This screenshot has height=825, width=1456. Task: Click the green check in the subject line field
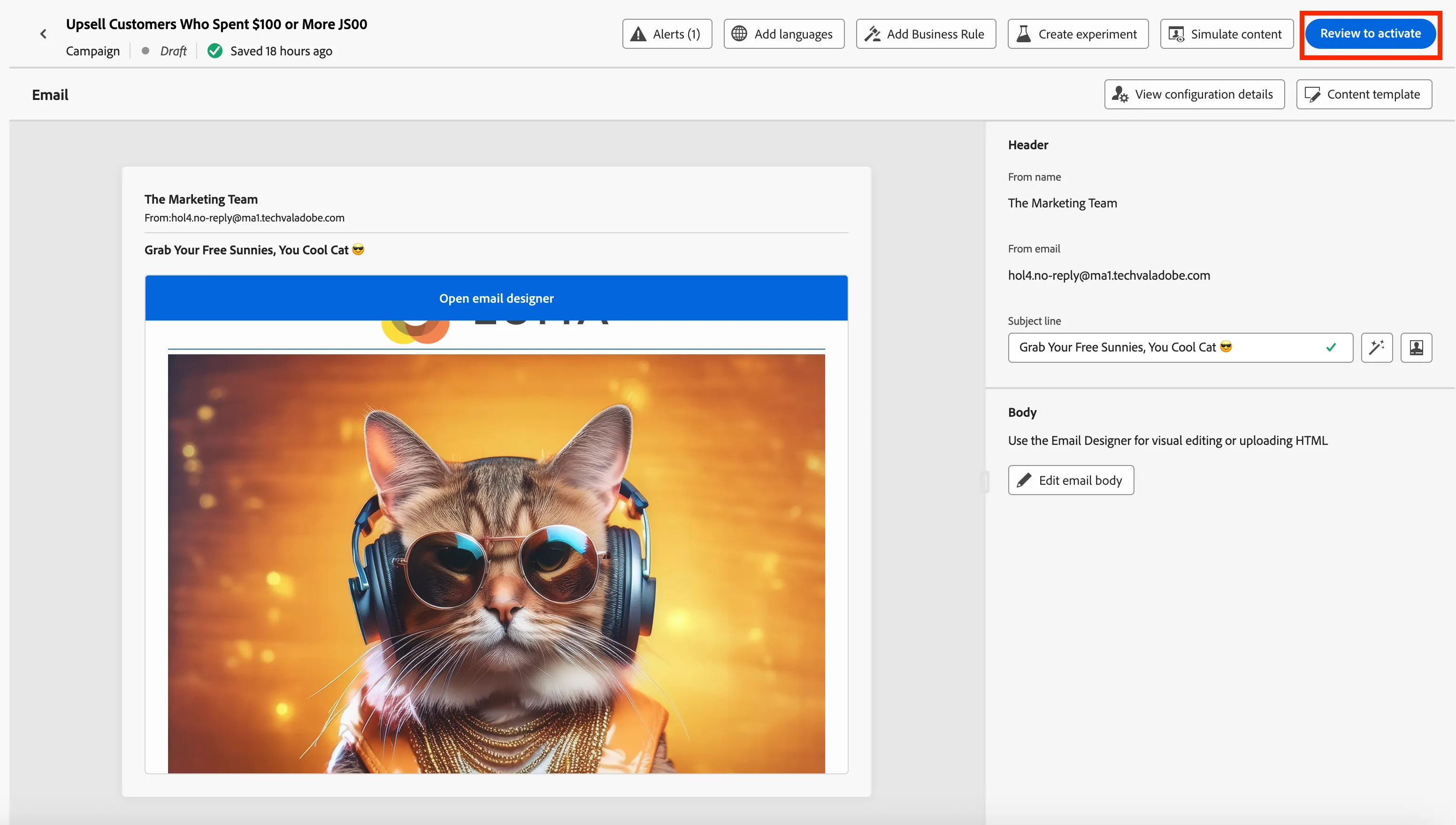(1331, 347)
